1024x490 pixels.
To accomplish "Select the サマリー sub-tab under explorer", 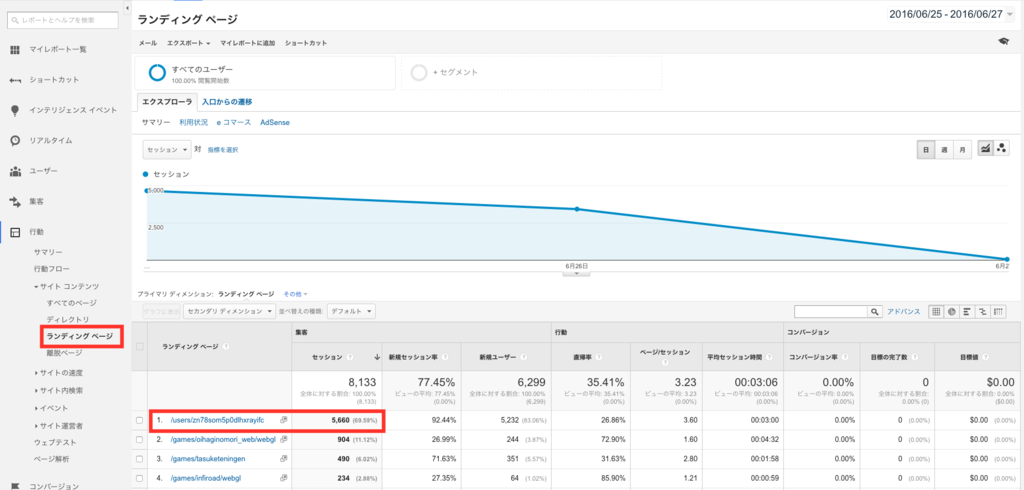I will [155, 122].
